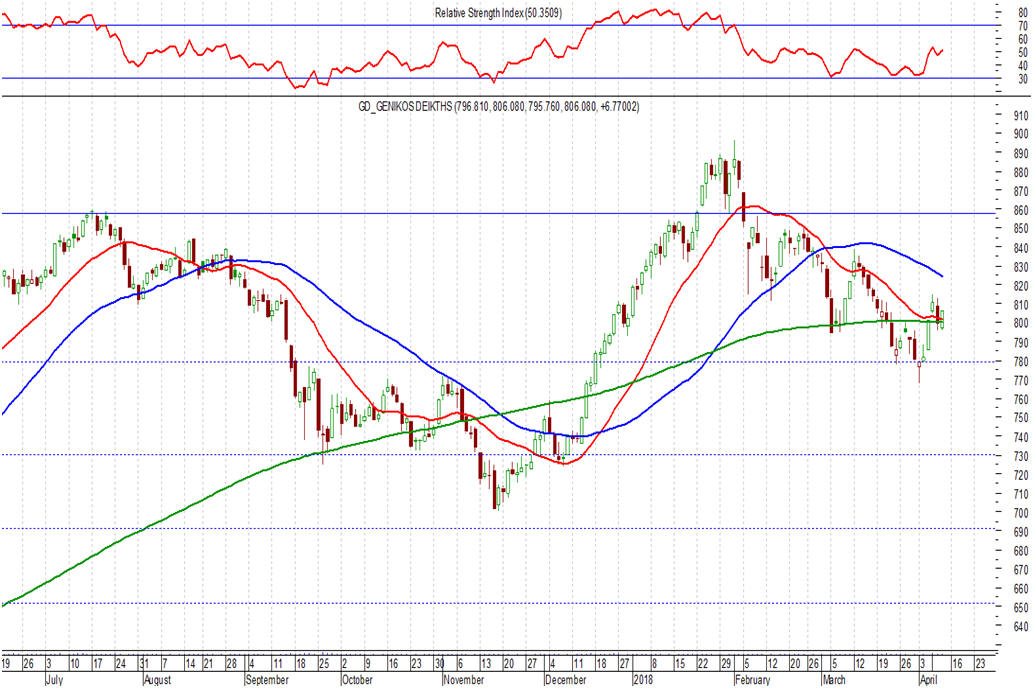Click date label 22 in January 2018
The image size is (1033, 688).
[703, 664]
